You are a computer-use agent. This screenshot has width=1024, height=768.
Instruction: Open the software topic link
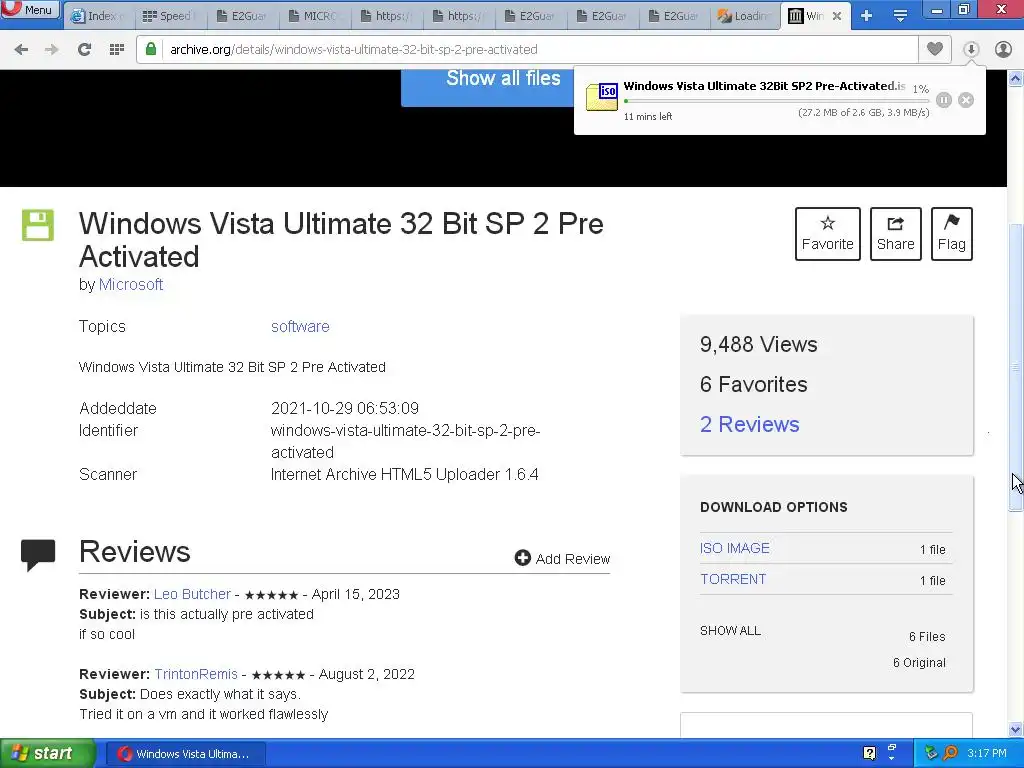click(x=300, y=327)
